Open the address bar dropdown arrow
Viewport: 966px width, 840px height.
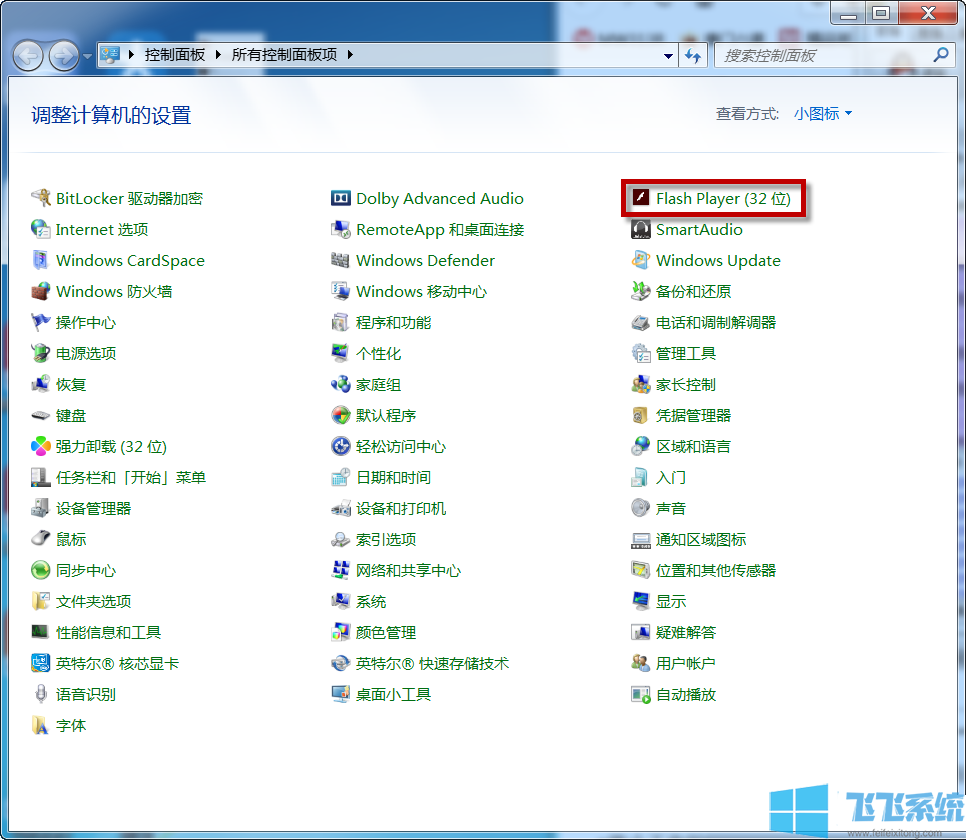click(x=668, y=55)
